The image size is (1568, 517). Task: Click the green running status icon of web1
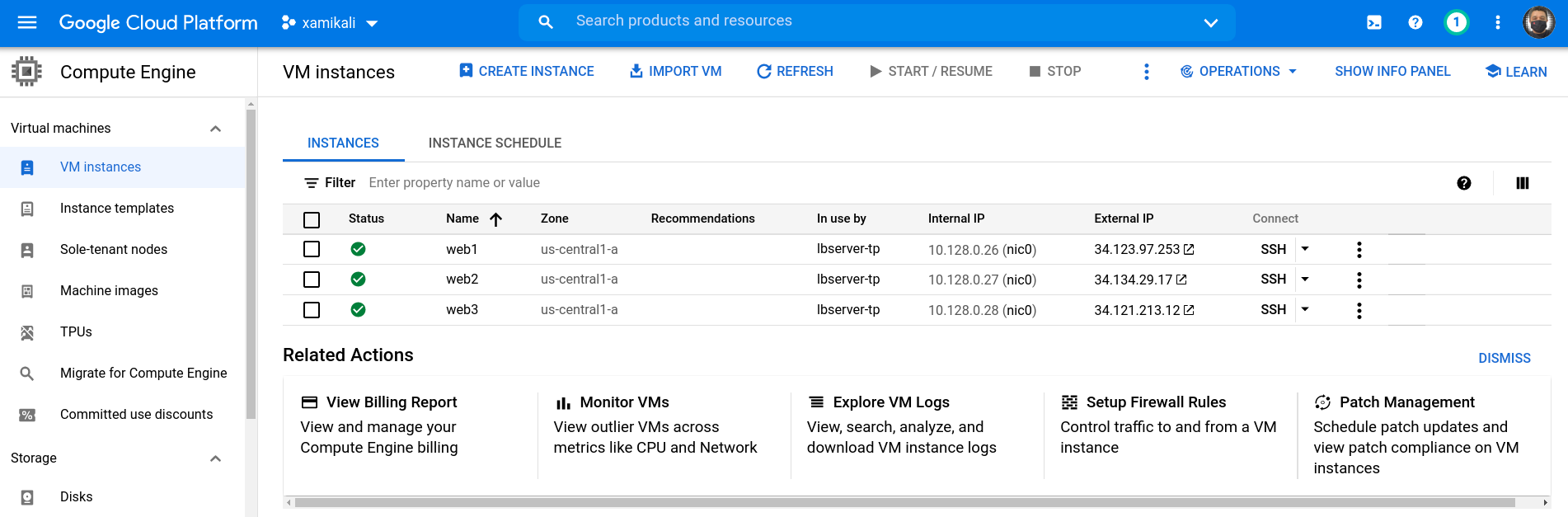358,249
